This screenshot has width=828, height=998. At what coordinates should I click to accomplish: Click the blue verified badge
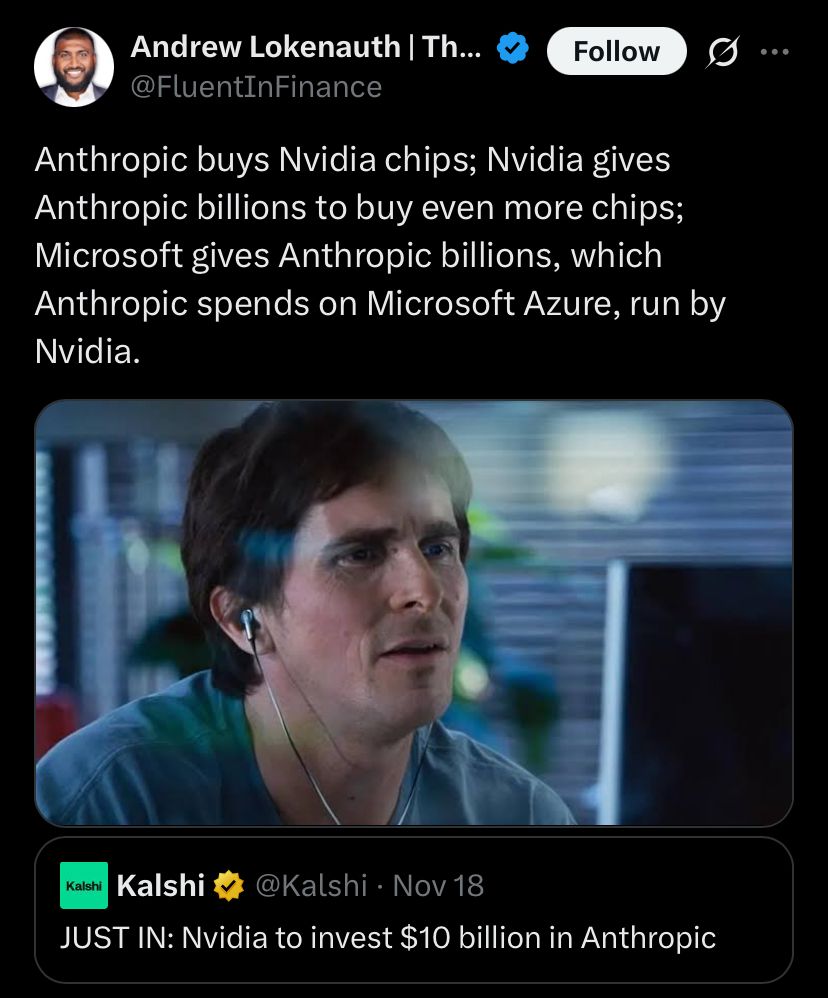coord(514,49)
